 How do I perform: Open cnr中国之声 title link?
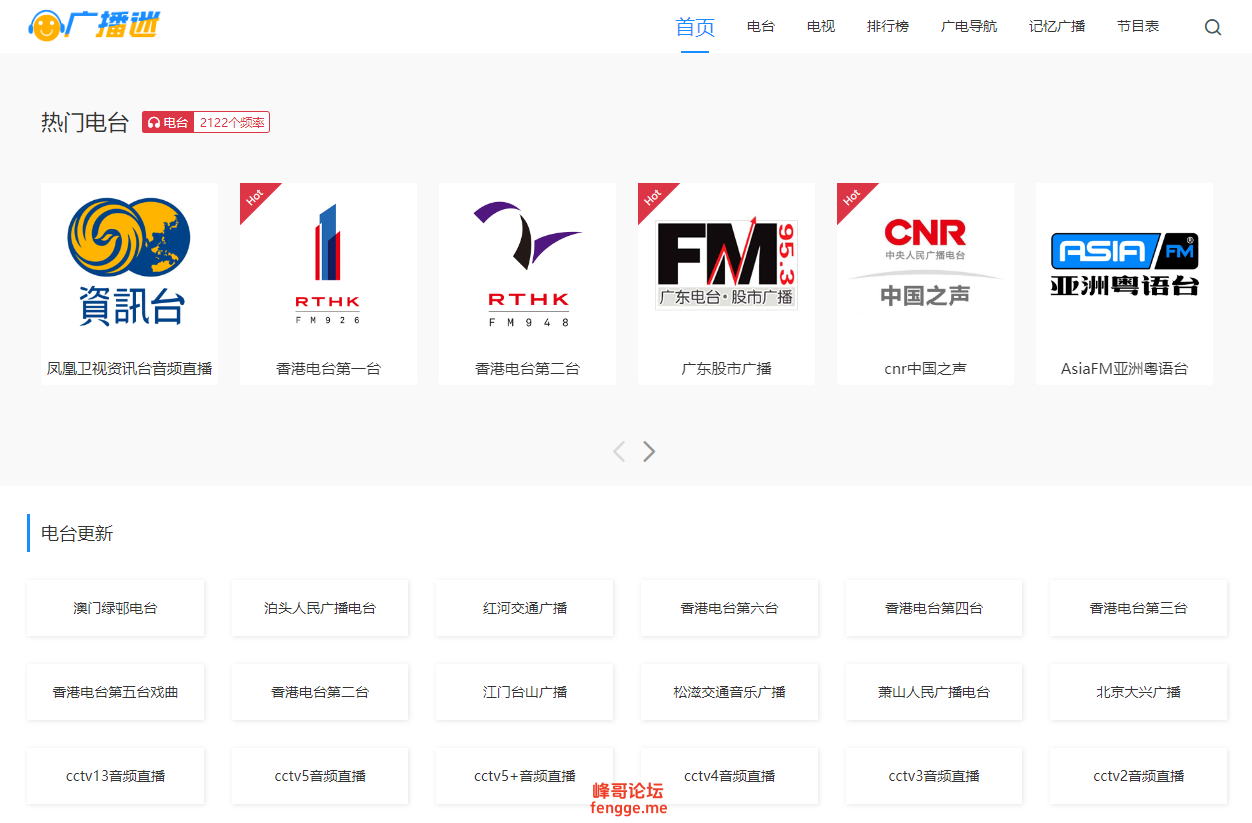pyautogui.click(x=925, y=368)
